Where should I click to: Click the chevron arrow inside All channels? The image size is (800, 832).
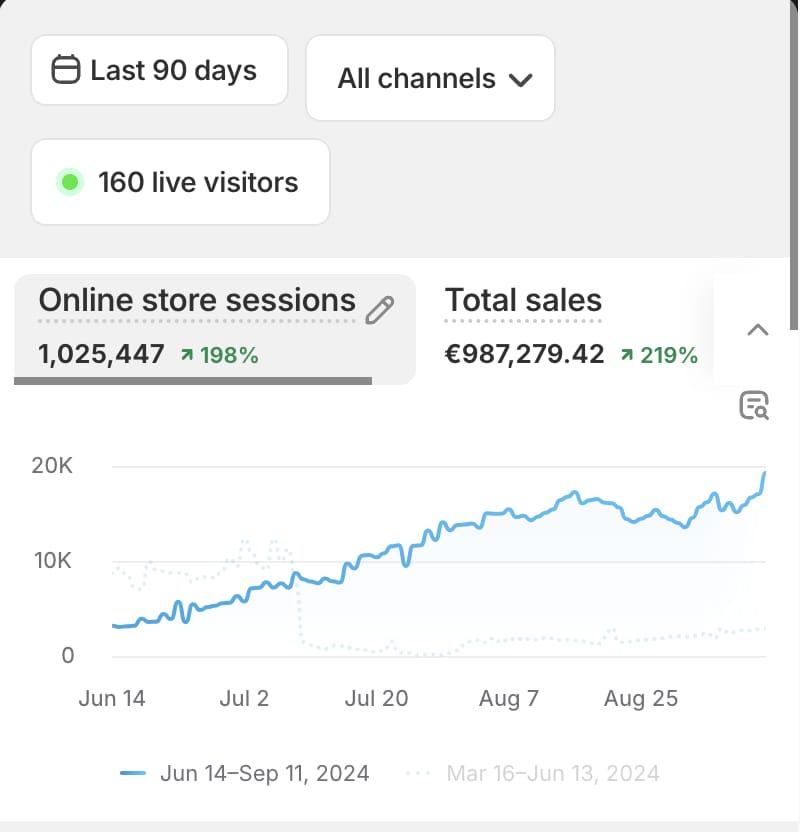point(523,78)
